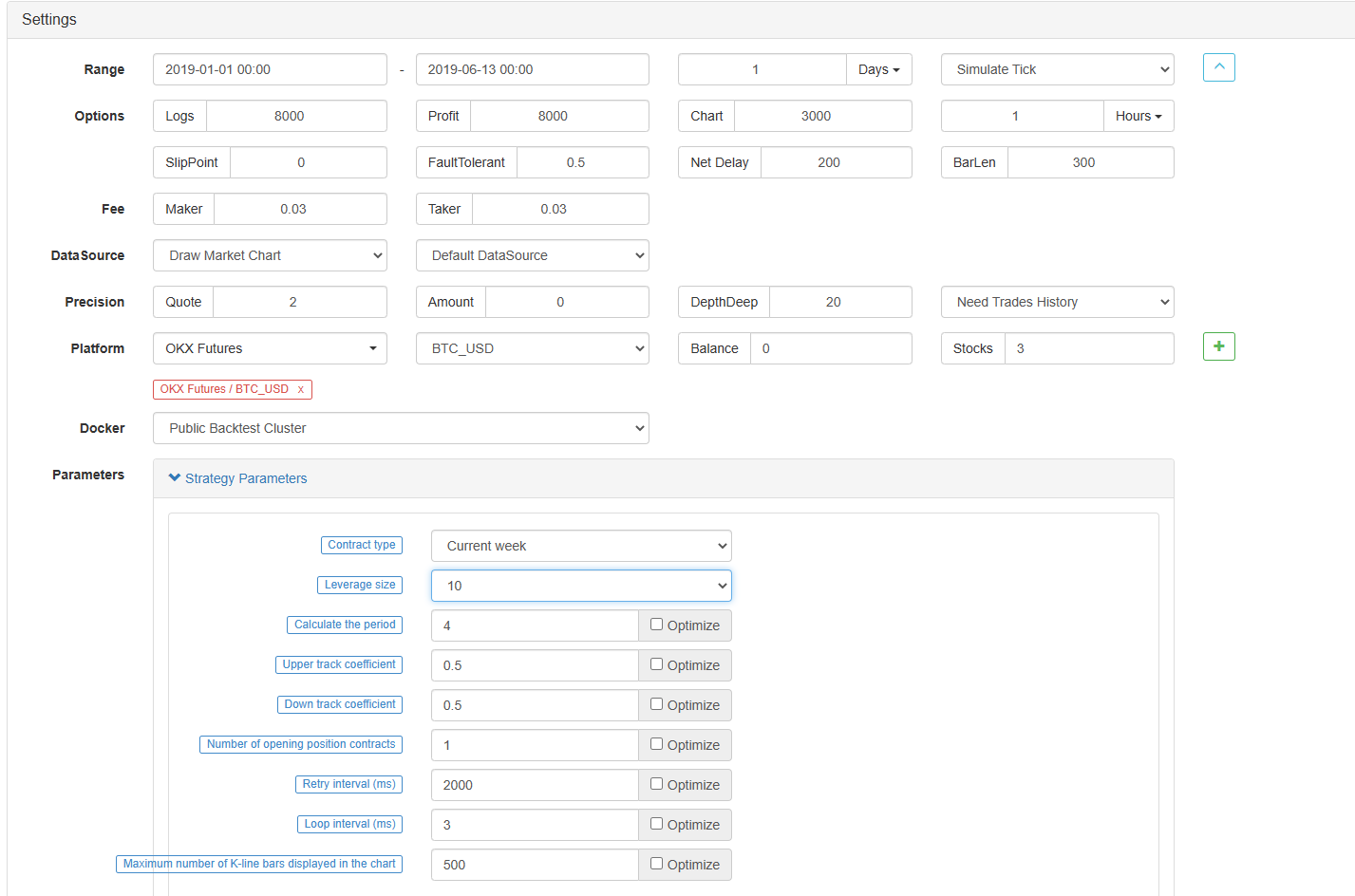Click the Stocks input field
Image resolution: width=1355 pixels, height=896 pixels.
pyautogui.click(x=1089, y=348)
